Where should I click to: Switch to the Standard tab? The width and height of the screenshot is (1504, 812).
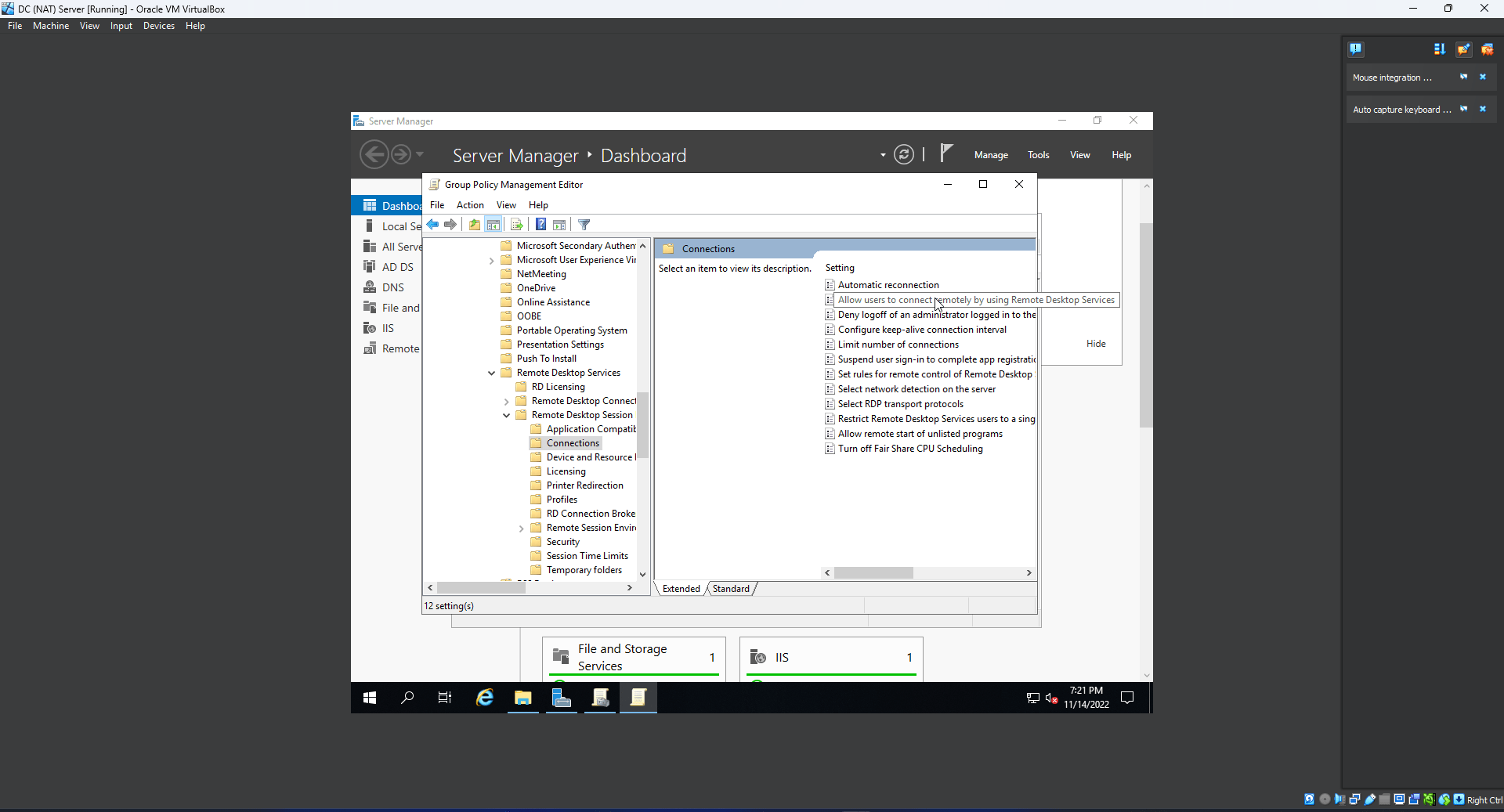pyautogui.click(x=731, y=589)
